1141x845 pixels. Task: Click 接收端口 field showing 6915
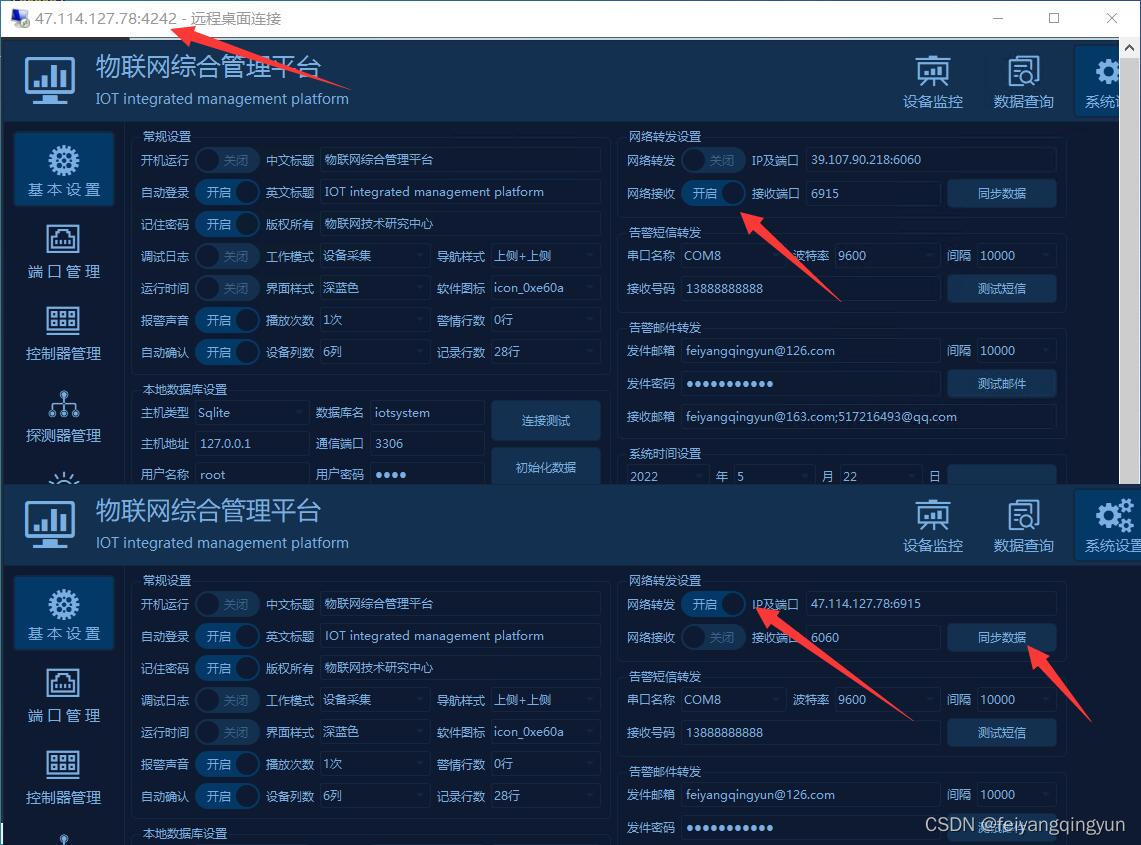pyautogui.click(x=872, y=194)
